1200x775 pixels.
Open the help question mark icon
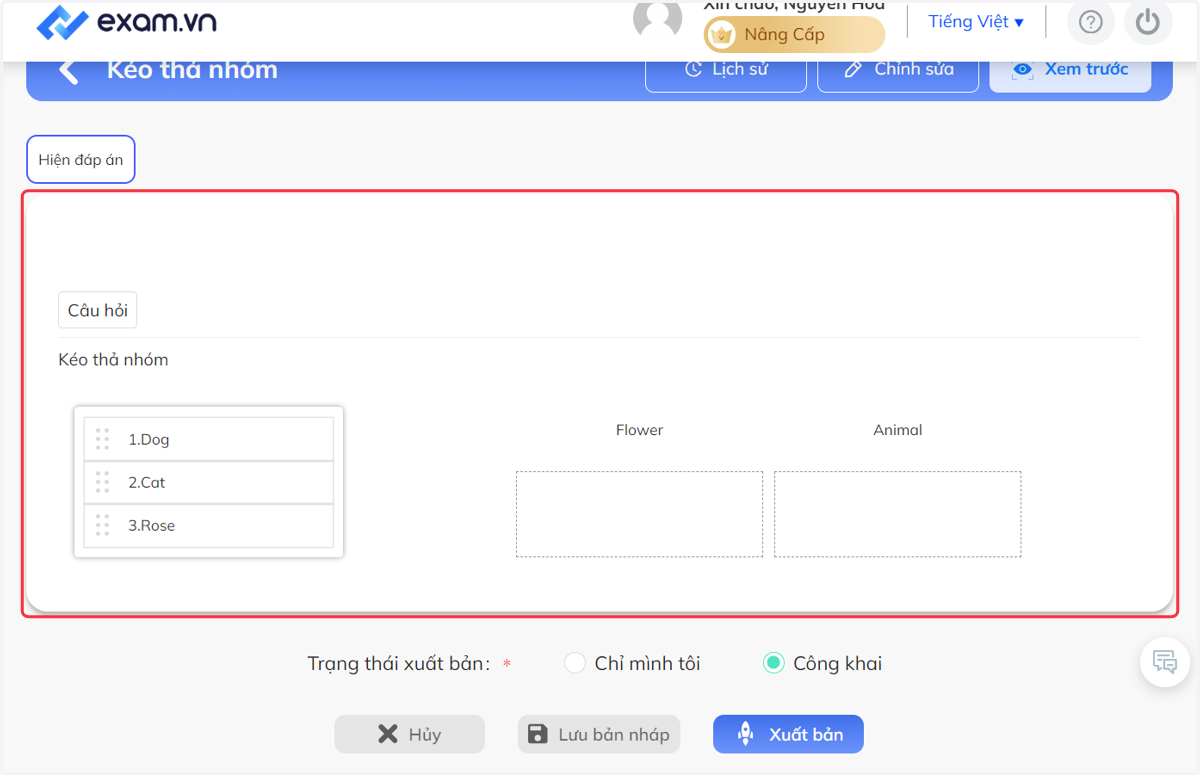[1090, 22]
